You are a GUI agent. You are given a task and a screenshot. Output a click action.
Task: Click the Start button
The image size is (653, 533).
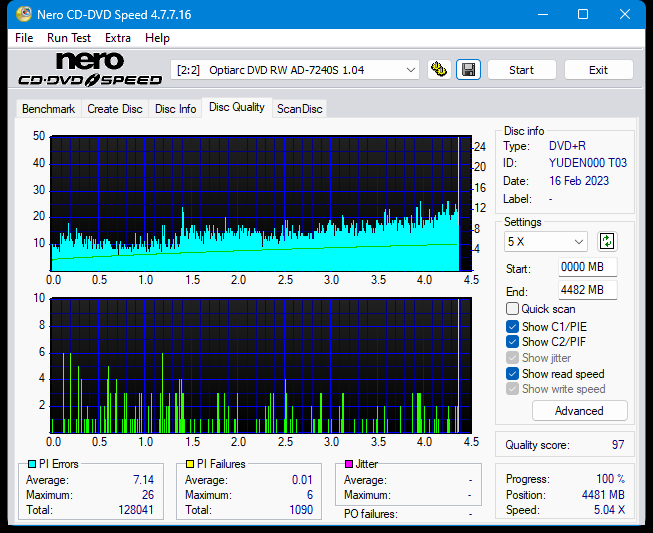[521, 70]
